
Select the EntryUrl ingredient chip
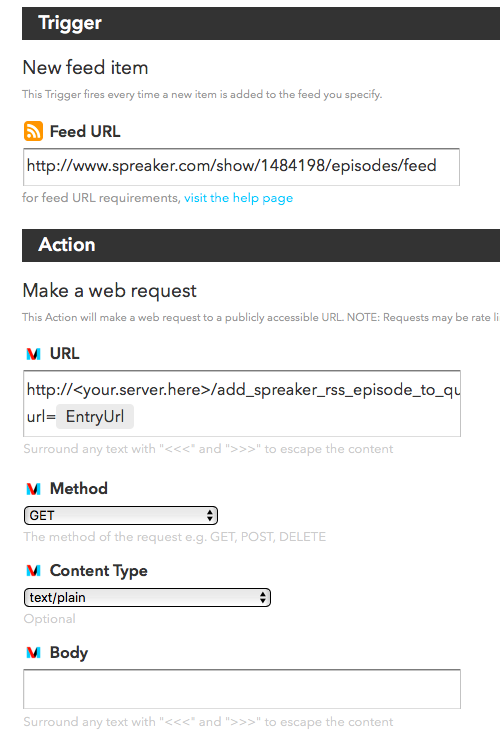pyautogui.click(x=95, y=417)
